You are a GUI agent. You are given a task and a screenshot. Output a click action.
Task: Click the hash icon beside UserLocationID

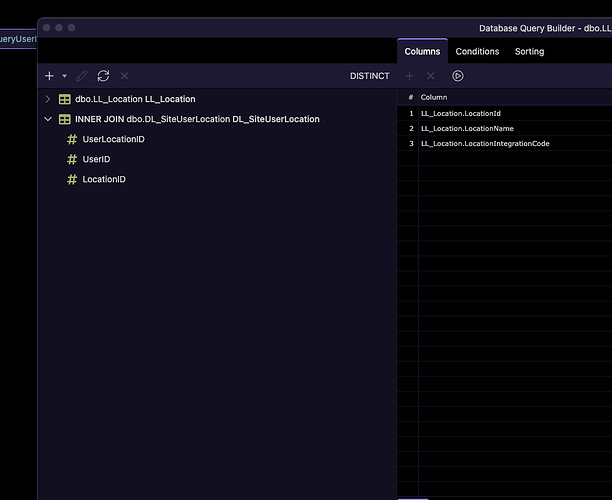pyautogui.click(x=72, y=139)
